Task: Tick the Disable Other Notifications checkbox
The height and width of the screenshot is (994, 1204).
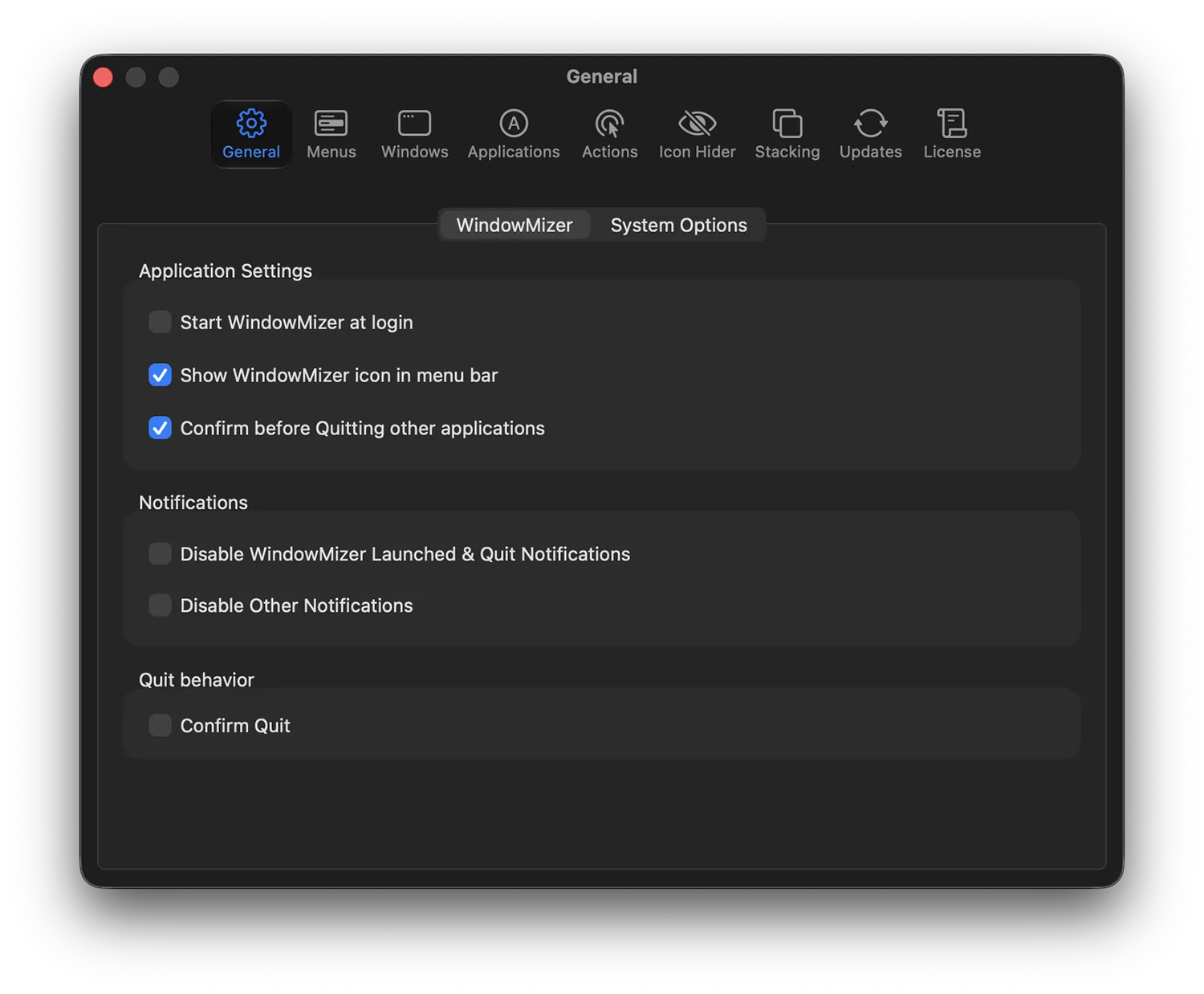Action: 160,605
